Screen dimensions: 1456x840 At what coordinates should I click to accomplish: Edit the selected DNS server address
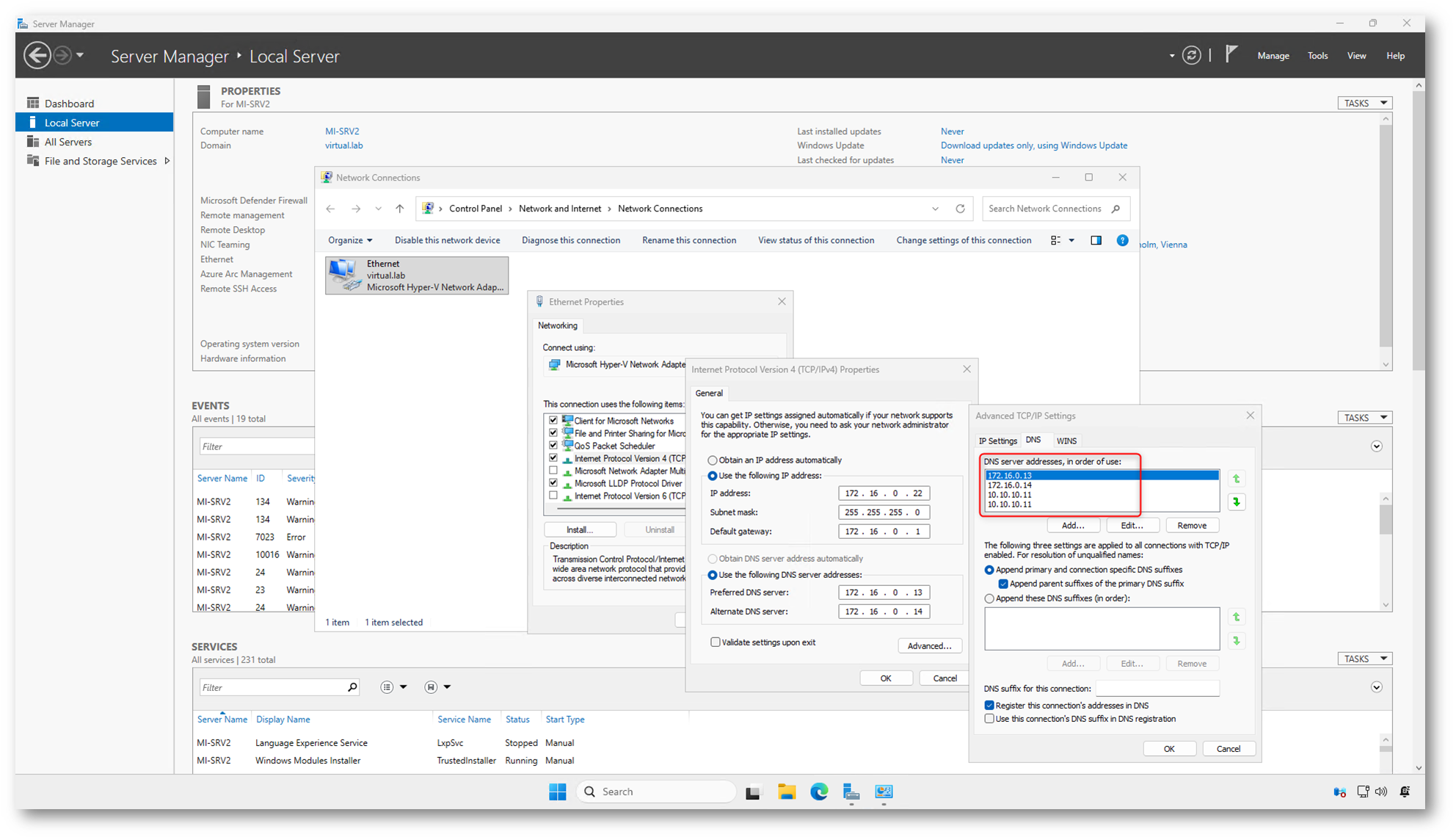click(x=1132, y=526)
